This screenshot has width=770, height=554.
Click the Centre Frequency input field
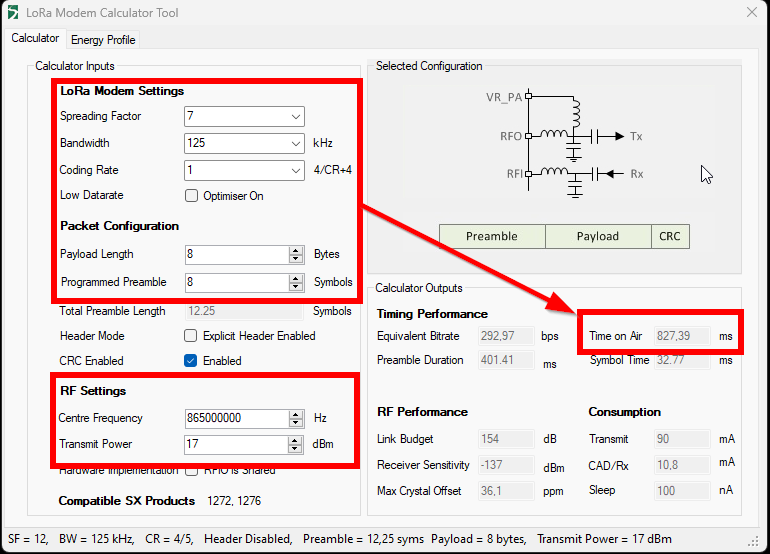pyautogui.click(x=236, y=418)
